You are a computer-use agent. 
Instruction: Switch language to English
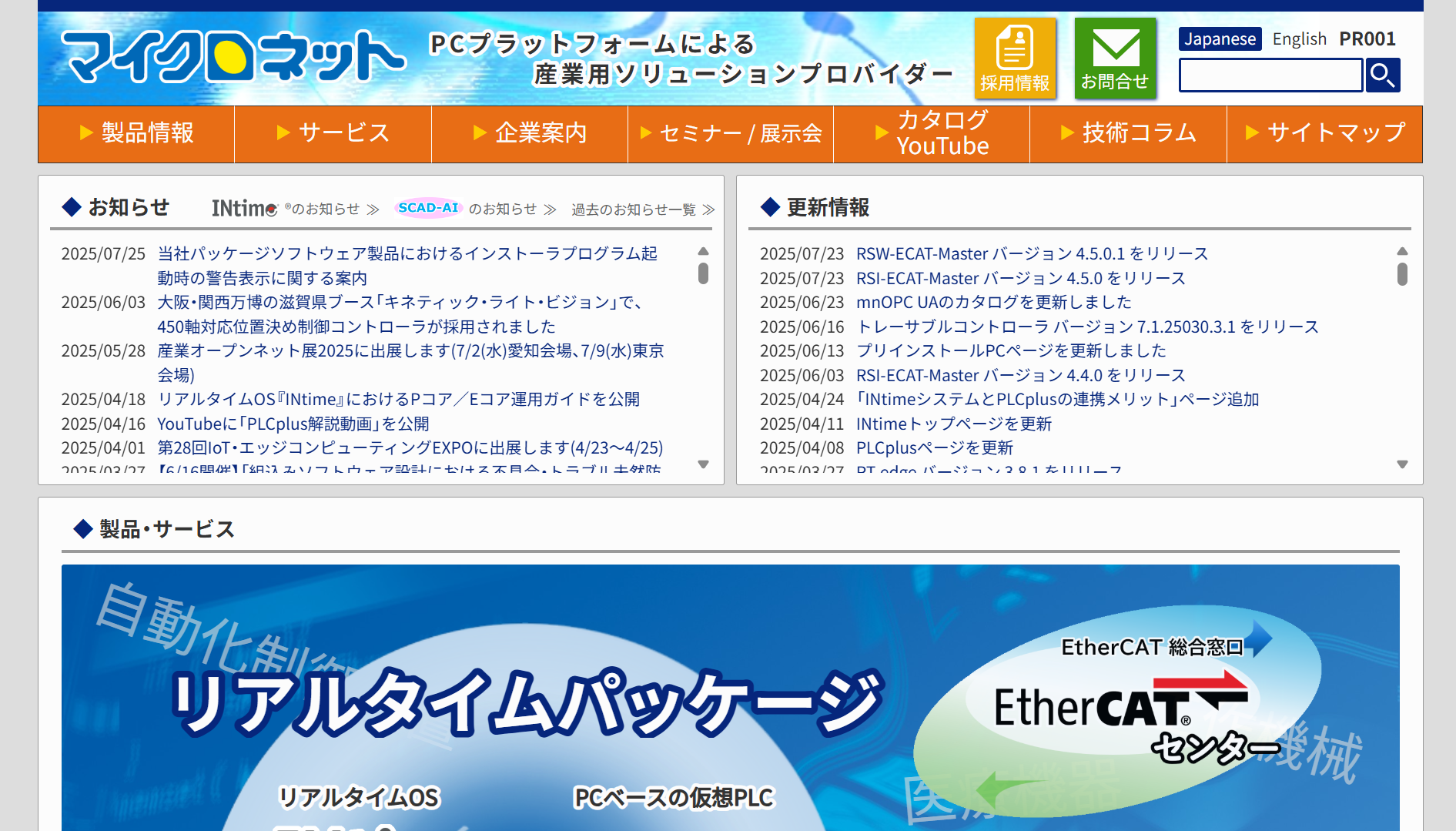1299,39
